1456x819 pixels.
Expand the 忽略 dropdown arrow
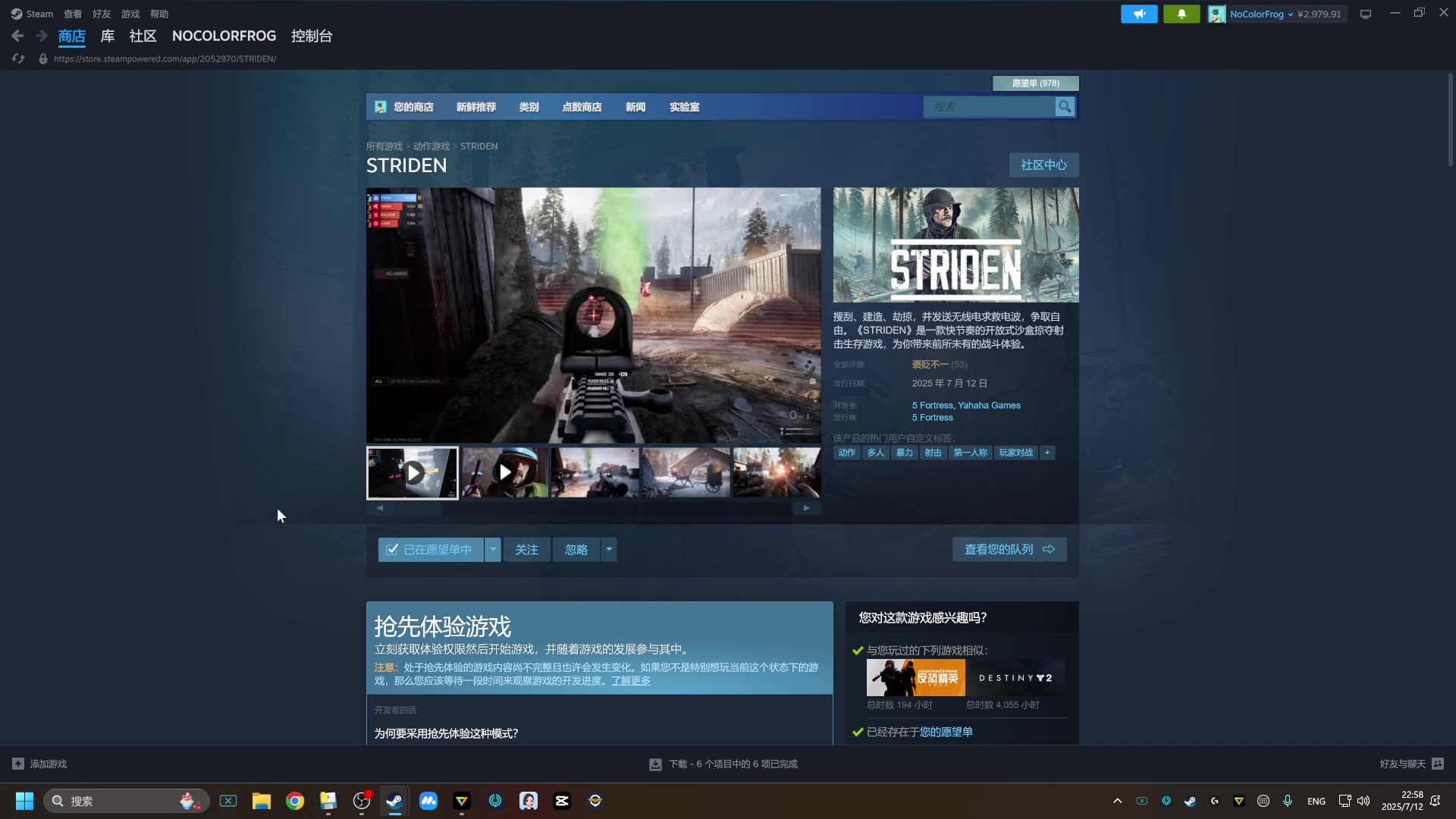[x=609, y=550]
